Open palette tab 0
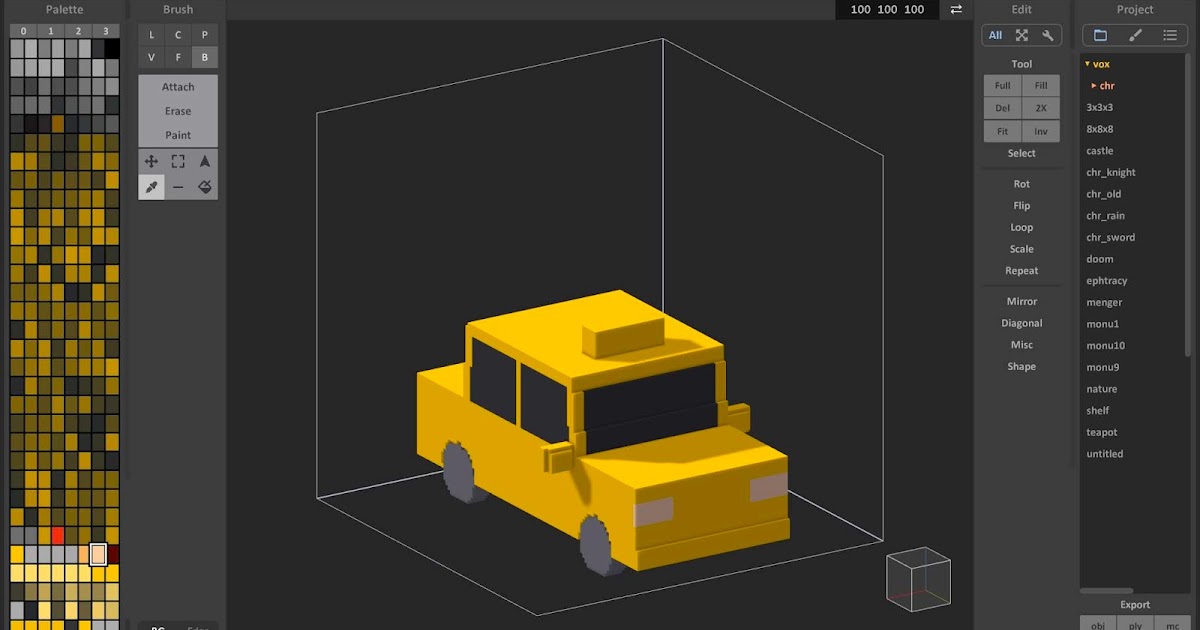This screenshot has width=1200, height=630. click(22, 31)
